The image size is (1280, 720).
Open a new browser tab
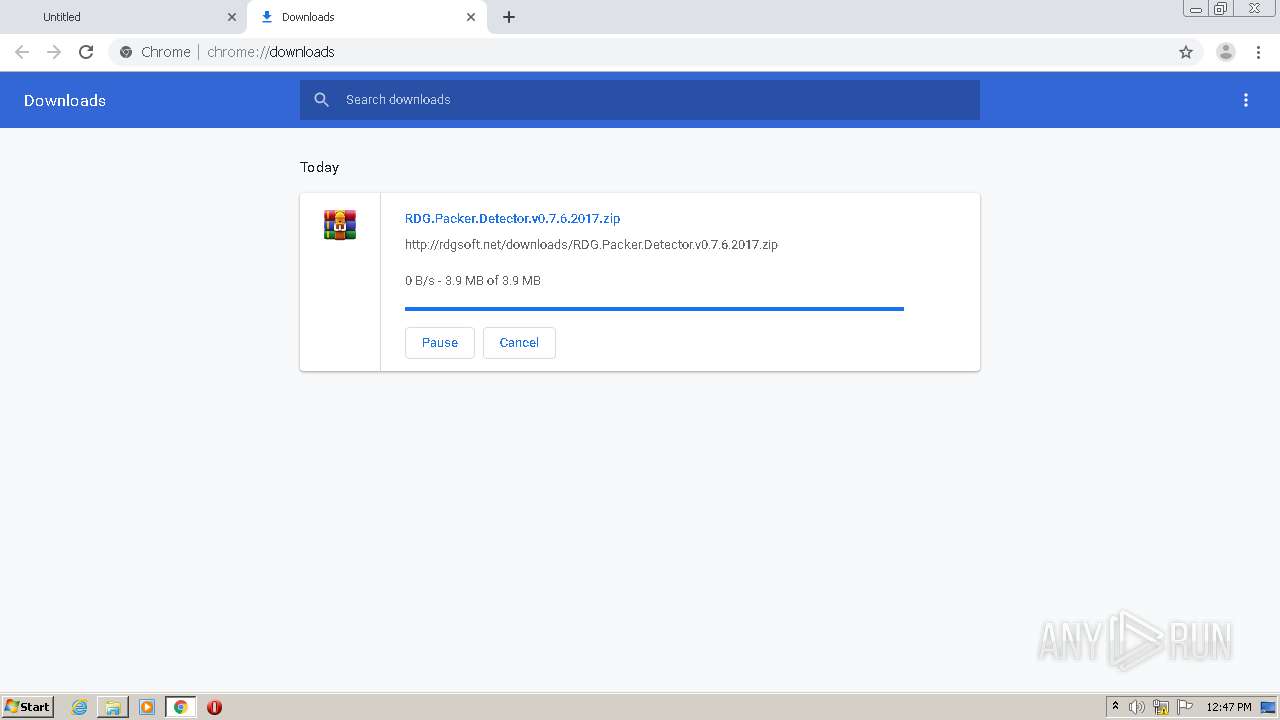coord(509,17)
